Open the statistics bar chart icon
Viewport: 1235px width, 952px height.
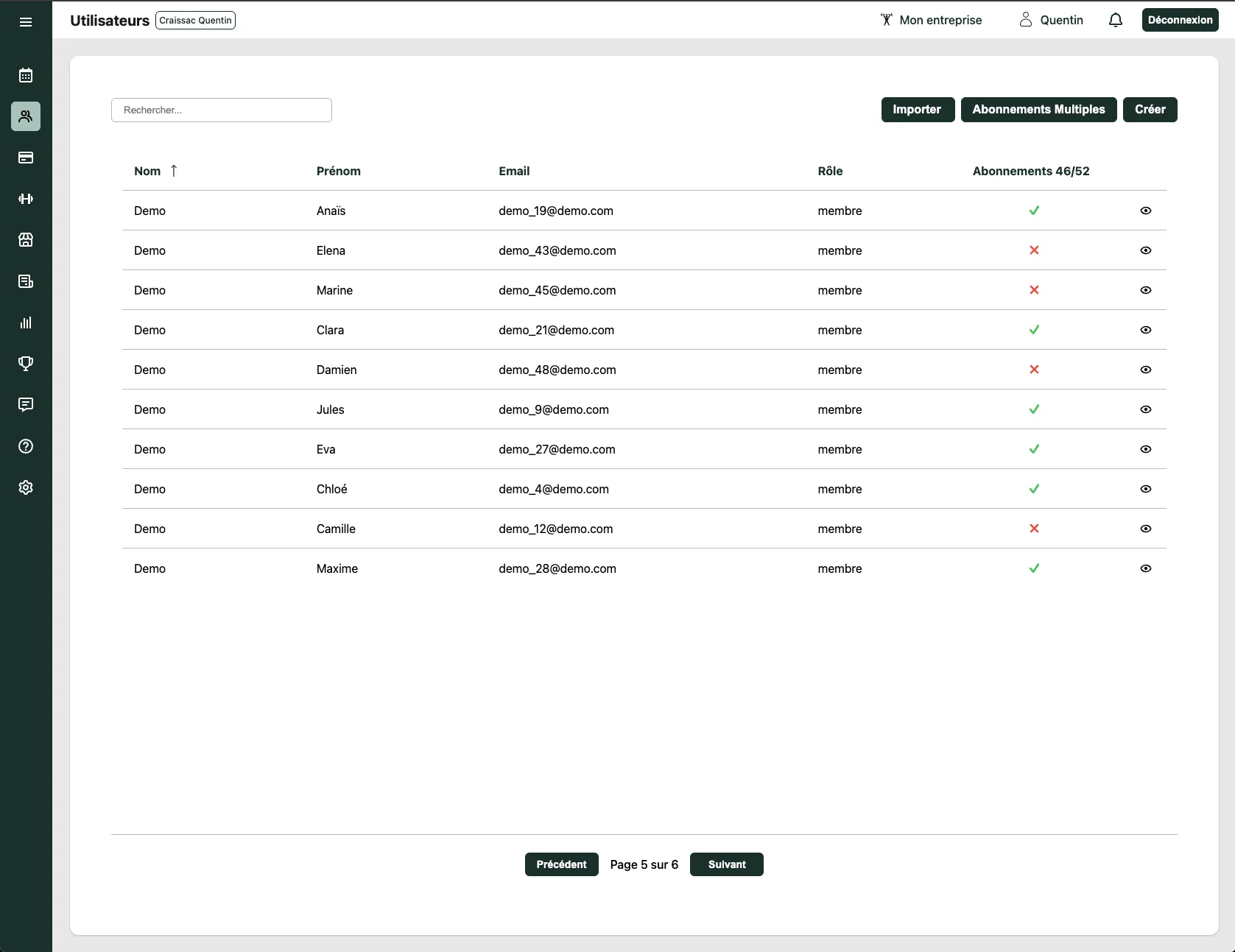26,322
